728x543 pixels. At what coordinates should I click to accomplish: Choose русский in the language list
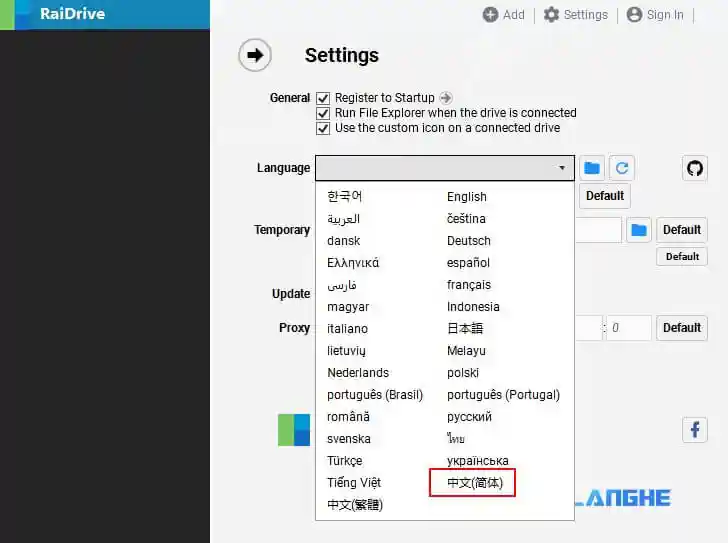pyautogui.click(x=469, y=417)
